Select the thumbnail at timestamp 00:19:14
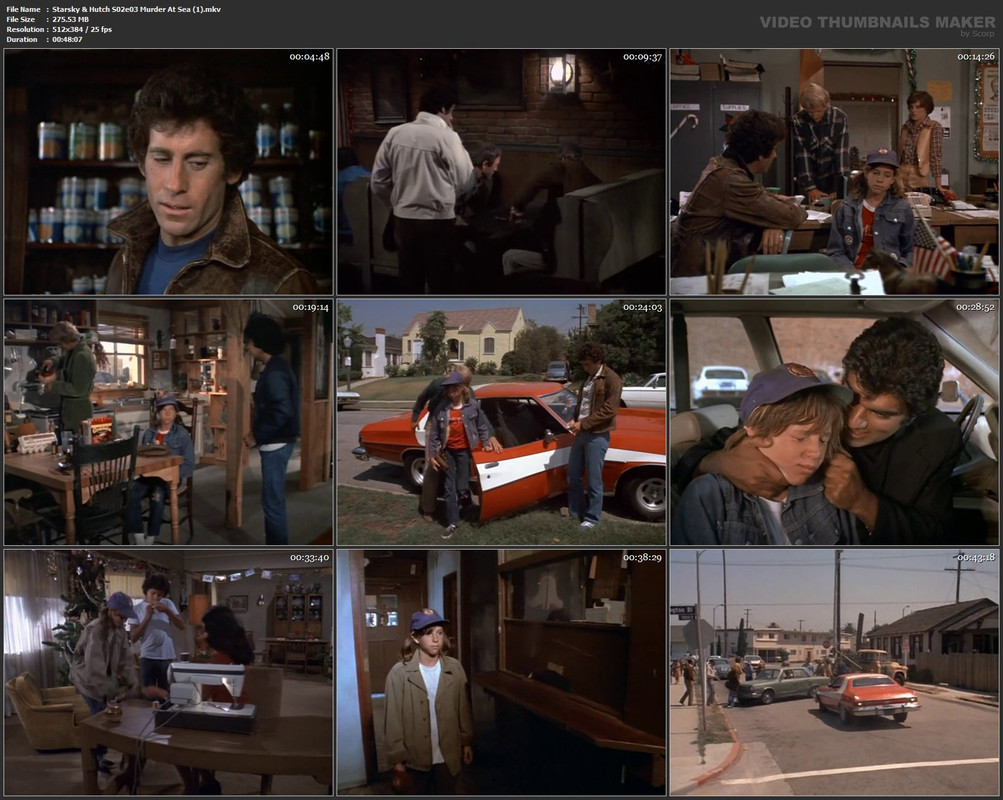The width and height of the screenshot is (1003, 800). tap(168, 422)
